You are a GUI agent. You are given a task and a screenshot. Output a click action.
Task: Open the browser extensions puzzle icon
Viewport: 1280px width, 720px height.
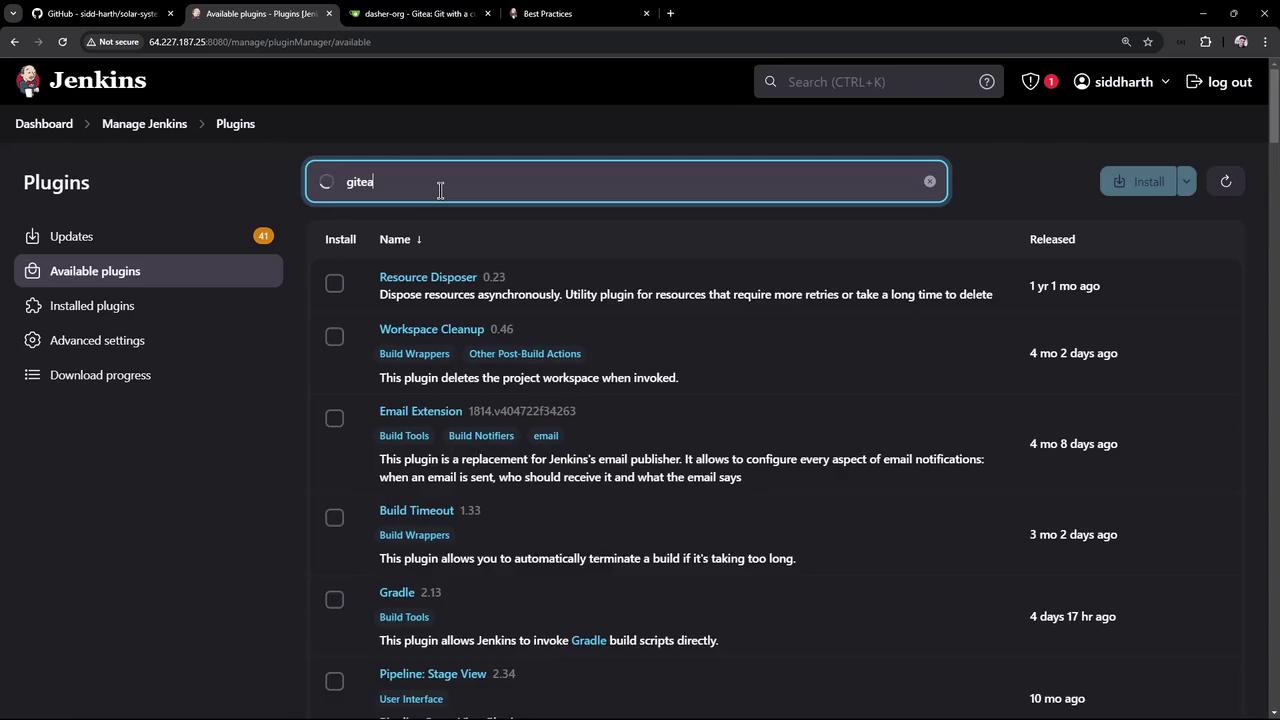coord(1205,42)
